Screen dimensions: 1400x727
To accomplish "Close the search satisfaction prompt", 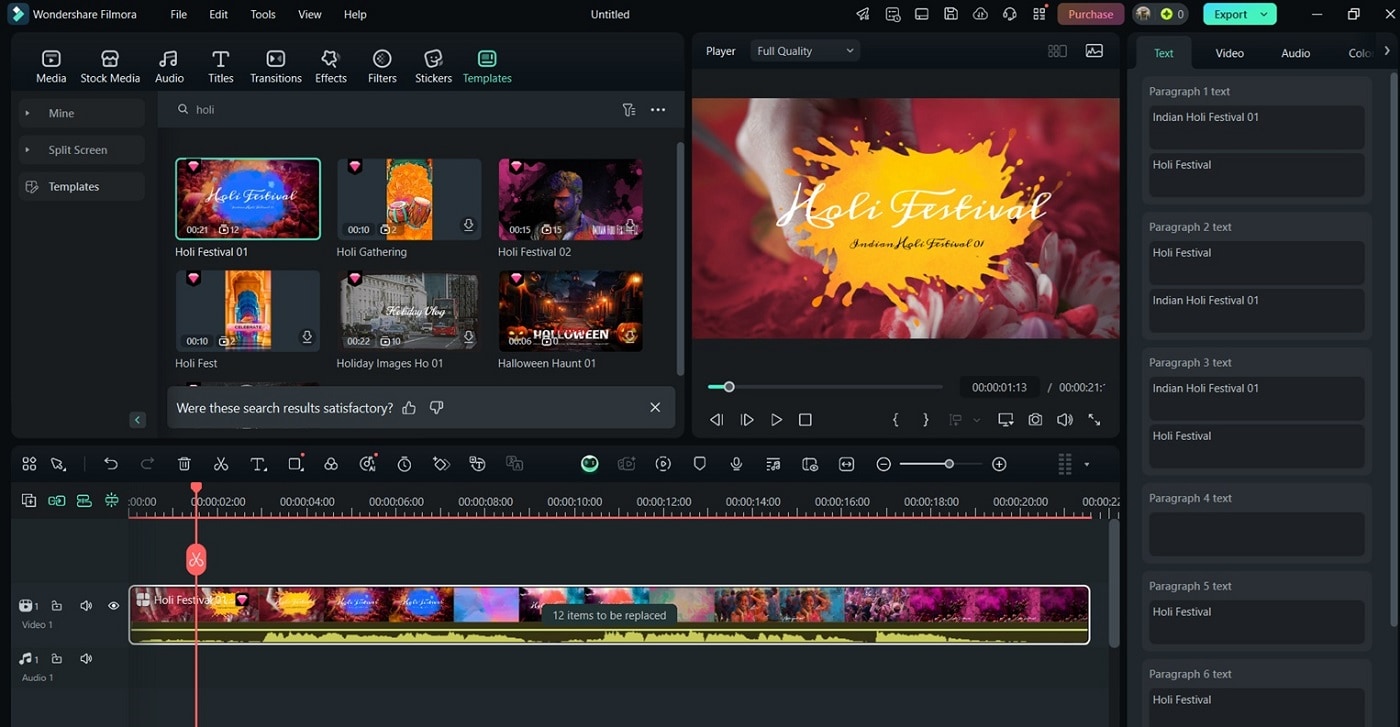I will tap(655, 408).
